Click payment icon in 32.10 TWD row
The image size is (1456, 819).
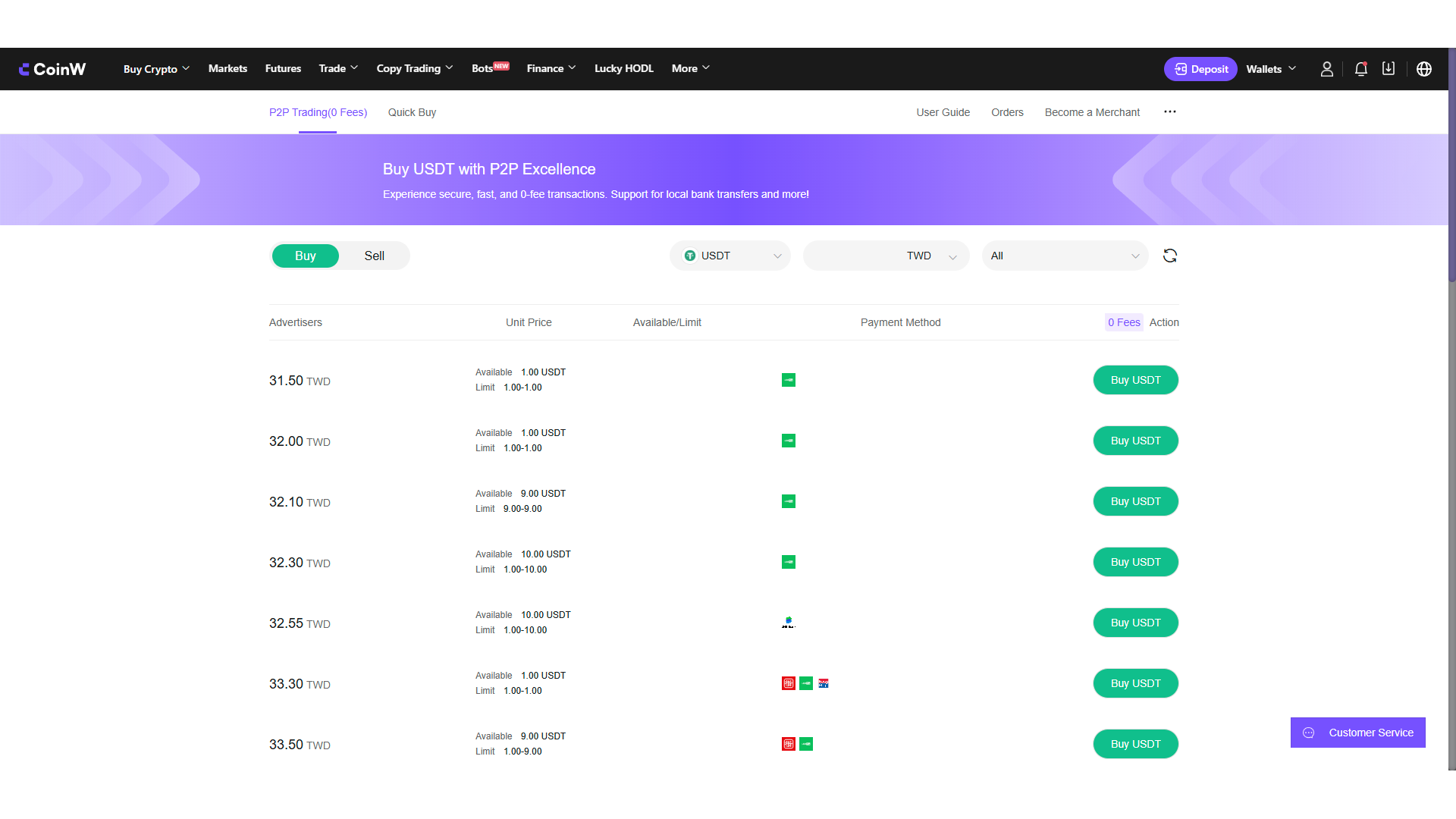pos(789,501)
